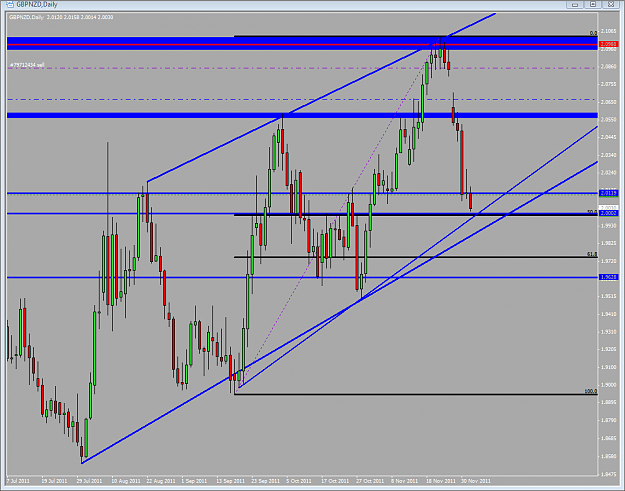
Task: Select the purple dotted Fibonacci anchor line
Action: [337, 215]
